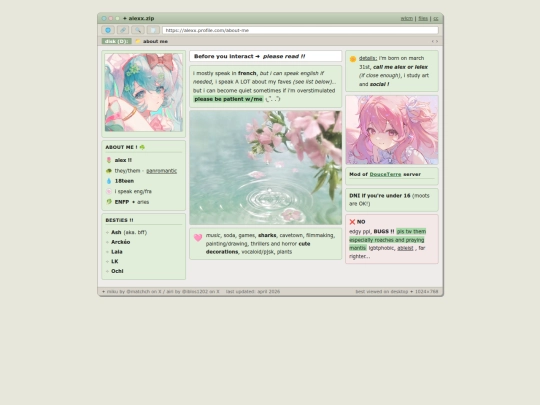540x405 pixels.
Task: Click the sparkle bullet beside Ochi
Action: pos(107,271)
